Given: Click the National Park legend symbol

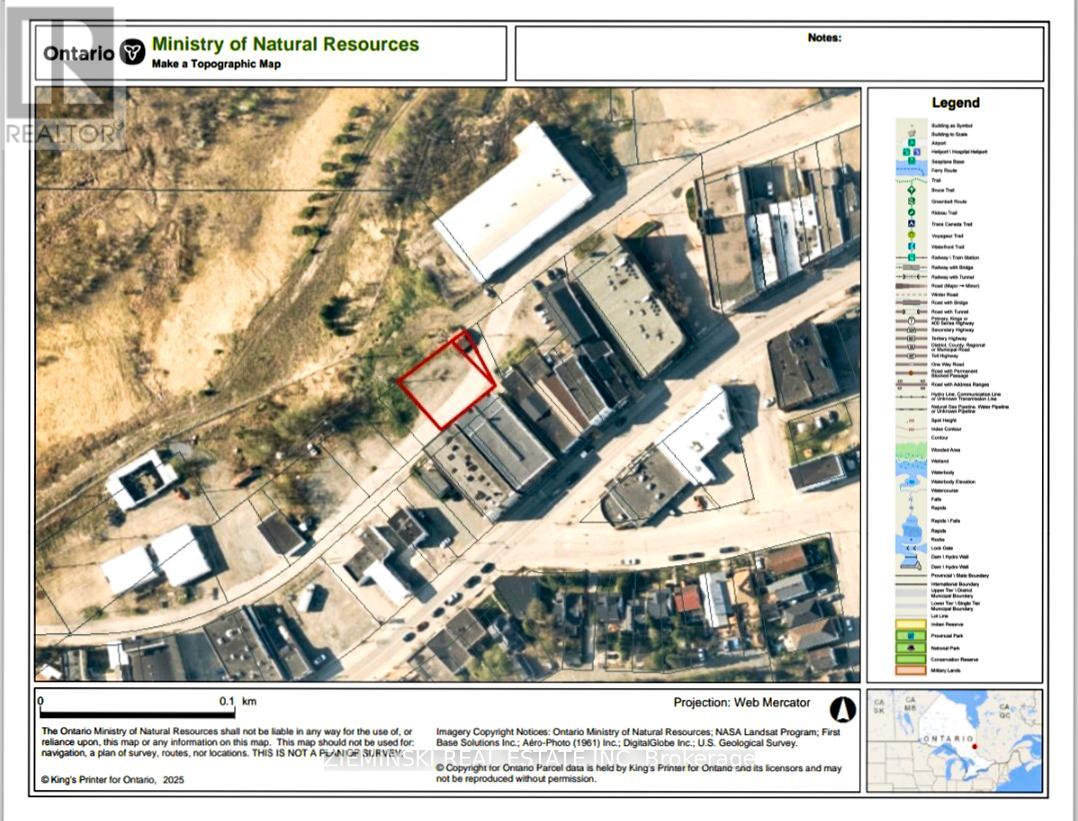Looking at the screenshot, I should [911, 647].
